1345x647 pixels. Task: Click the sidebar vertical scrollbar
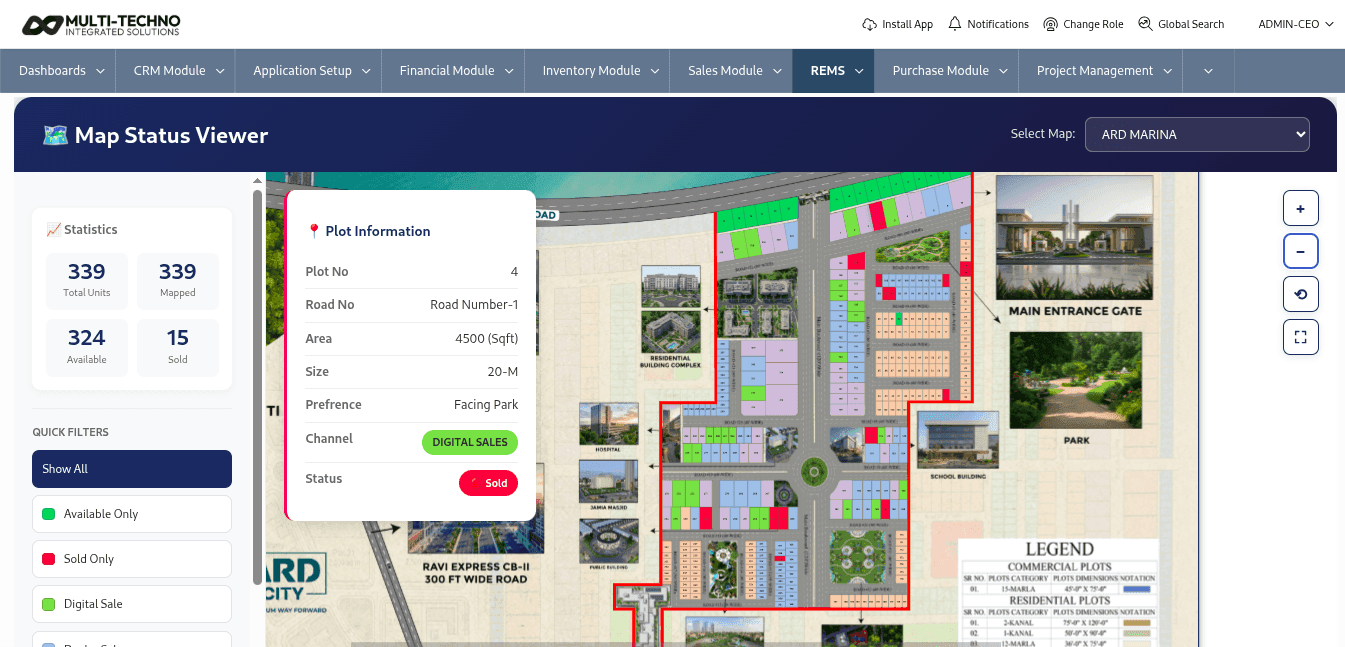coord(257,385)
